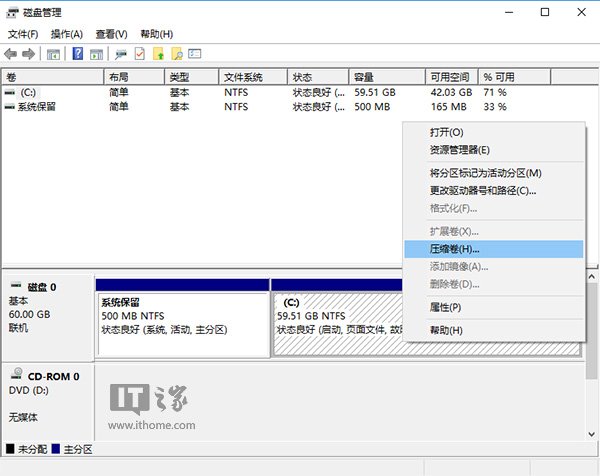Sort by the 类型 column header
Viewport: 600px width, 476px height.
click(192, 77)
